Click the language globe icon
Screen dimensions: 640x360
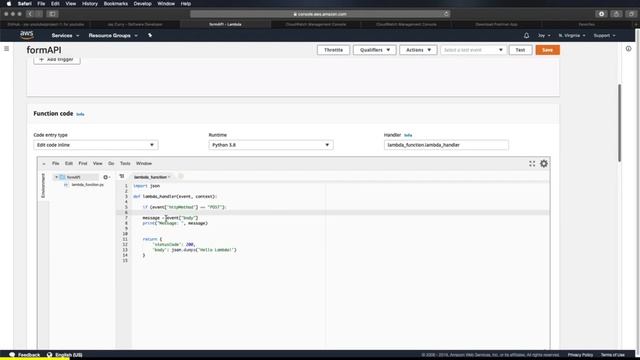49,355
